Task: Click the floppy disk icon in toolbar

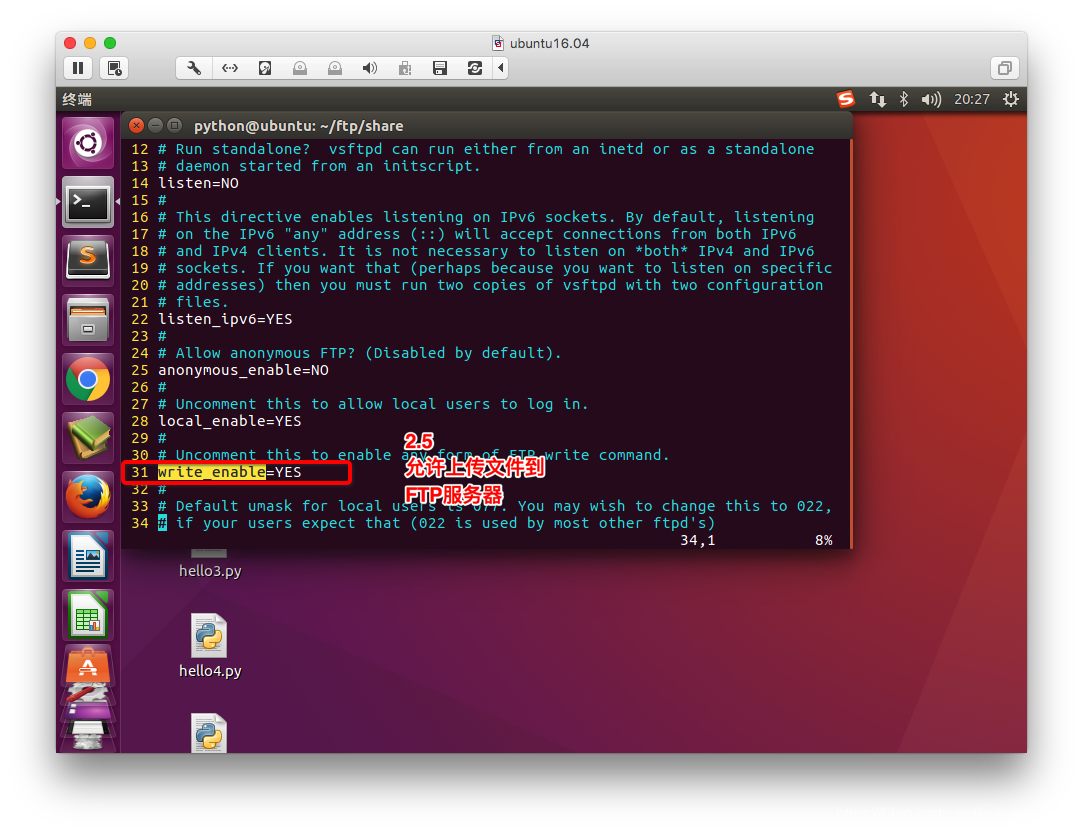Action: coord(440,68)
